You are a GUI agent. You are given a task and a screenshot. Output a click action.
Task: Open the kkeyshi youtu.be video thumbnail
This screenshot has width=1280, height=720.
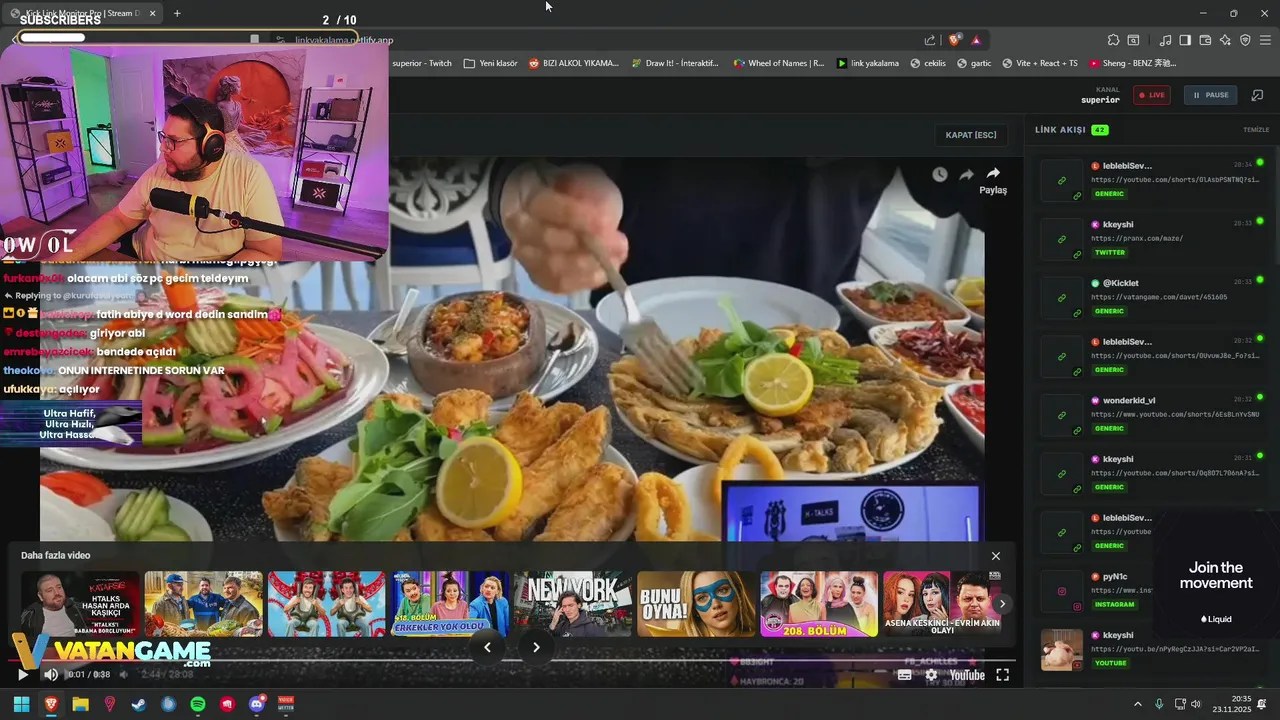[1062, 650]
